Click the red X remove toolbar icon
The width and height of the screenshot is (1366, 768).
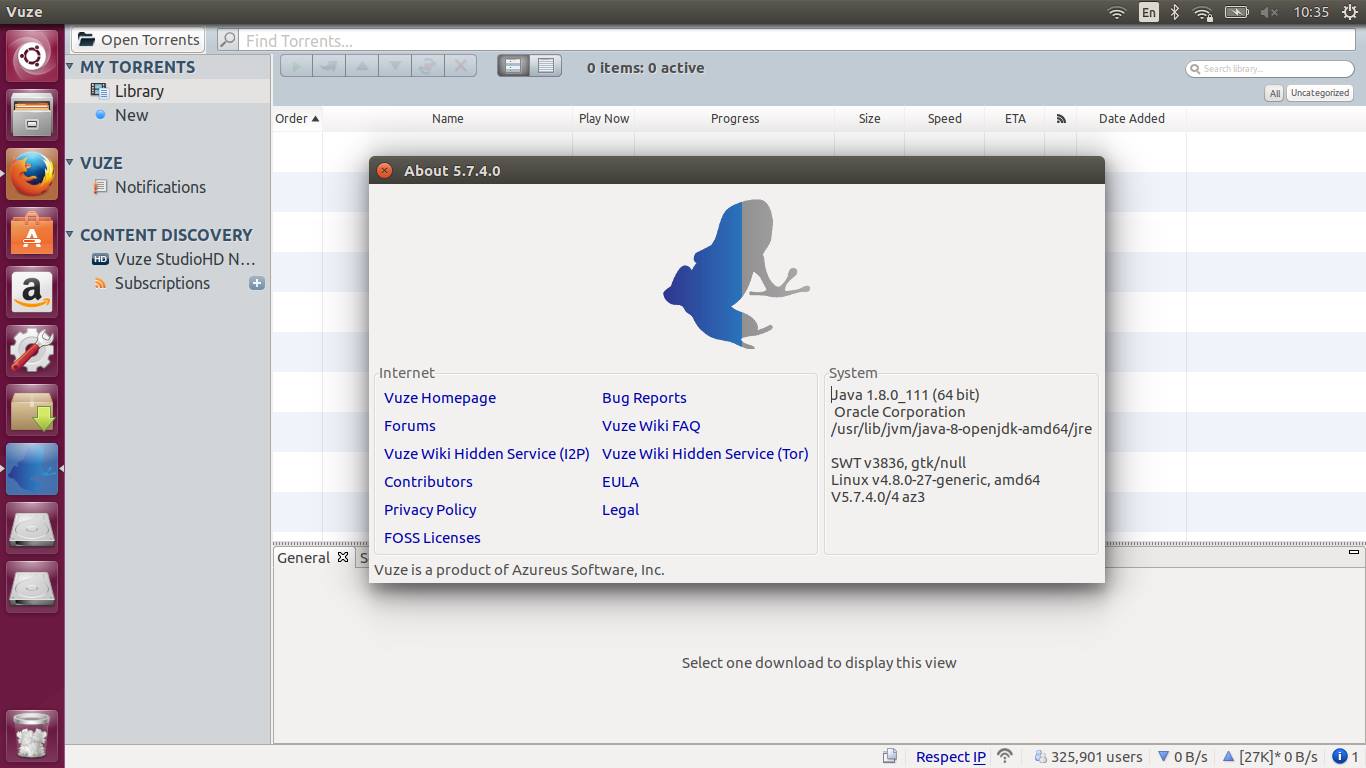pyautogui.click(x=460, y=66)
